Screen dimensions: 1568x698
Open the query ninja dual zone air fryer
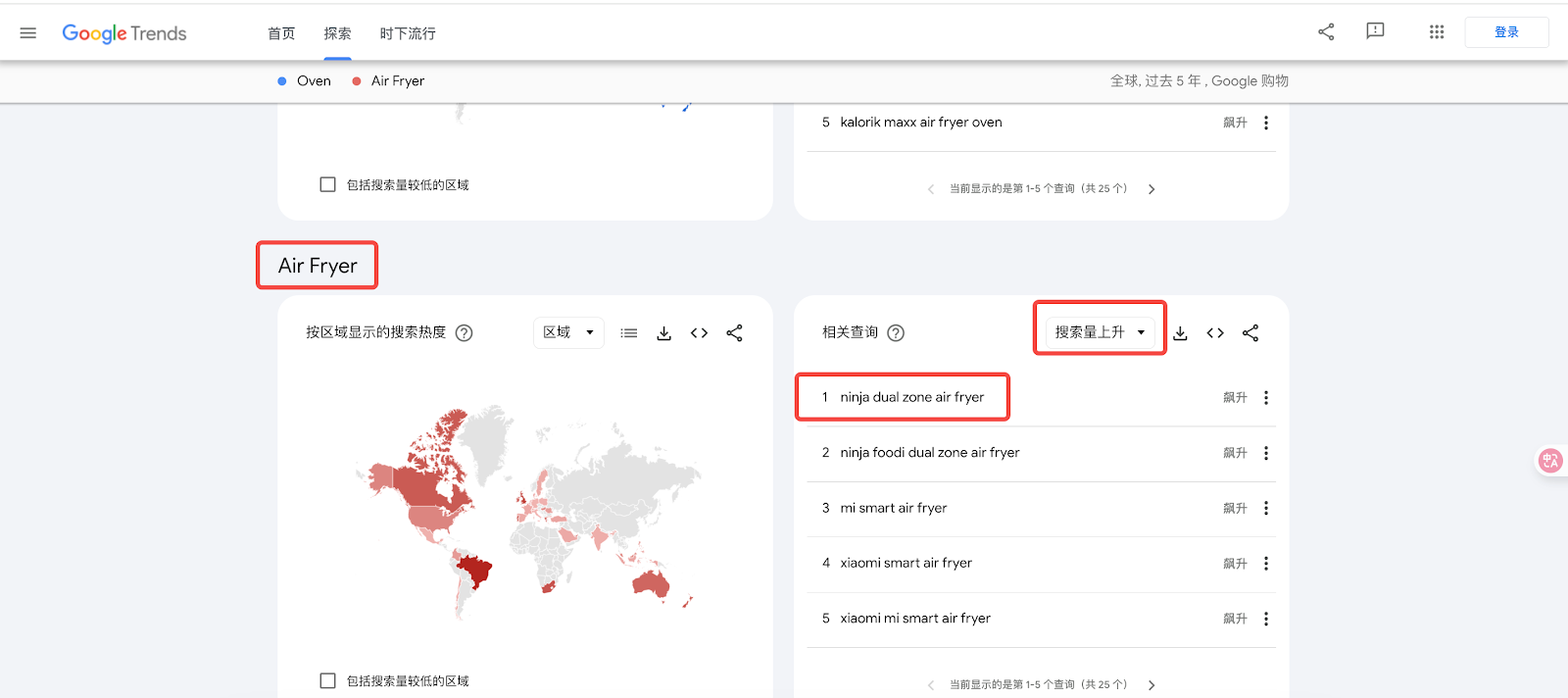point(911,397)
